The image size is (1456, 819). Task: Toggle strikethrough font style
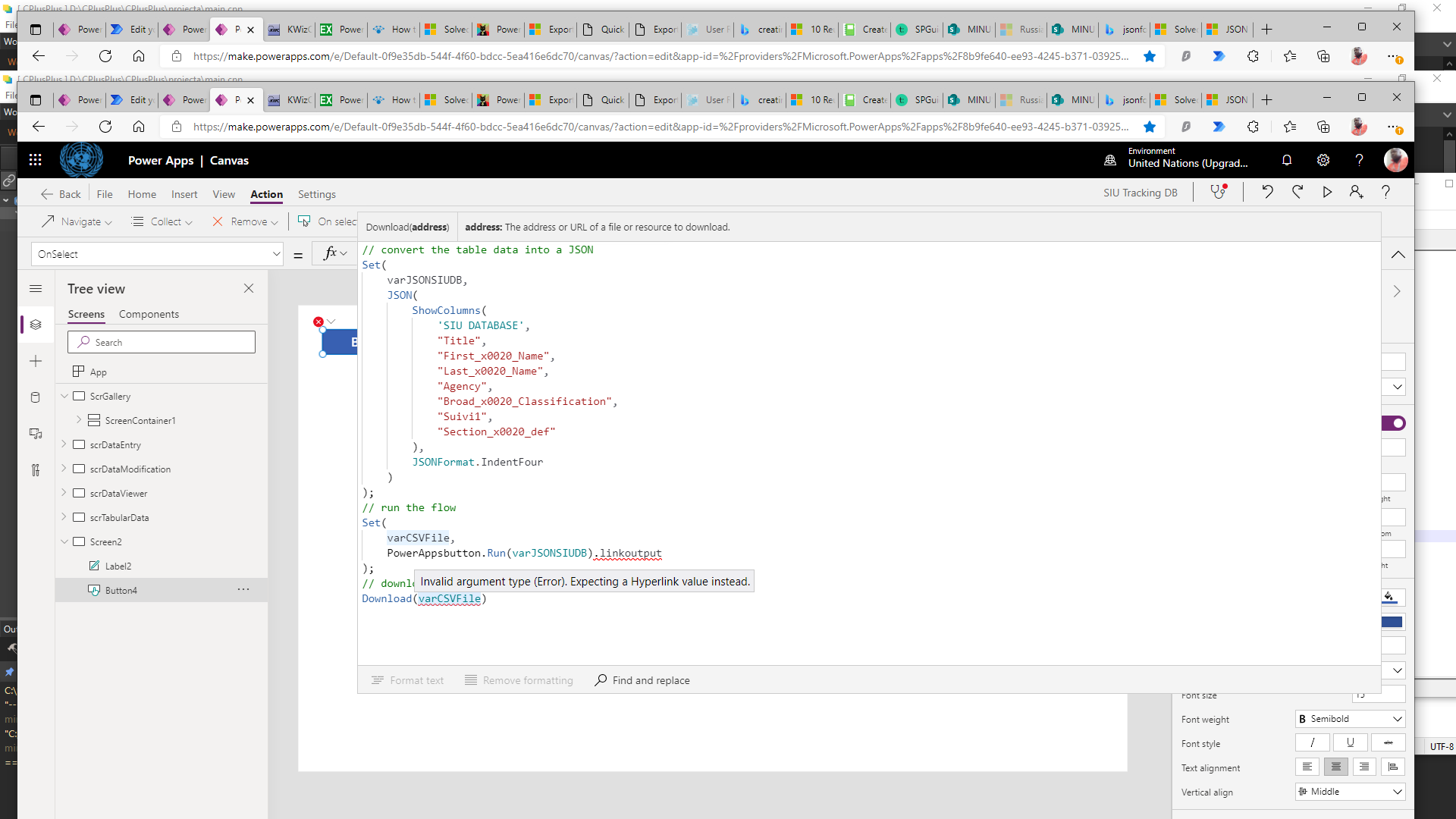click(x=1389, y=743)
